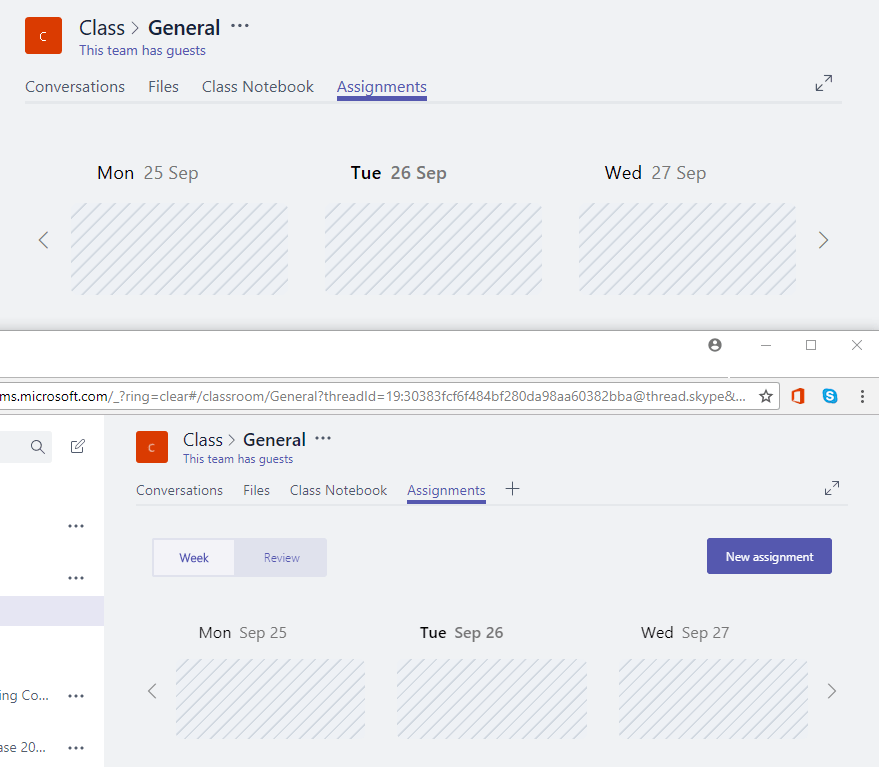Open Files tab in upper view

(x=163, y=87)
